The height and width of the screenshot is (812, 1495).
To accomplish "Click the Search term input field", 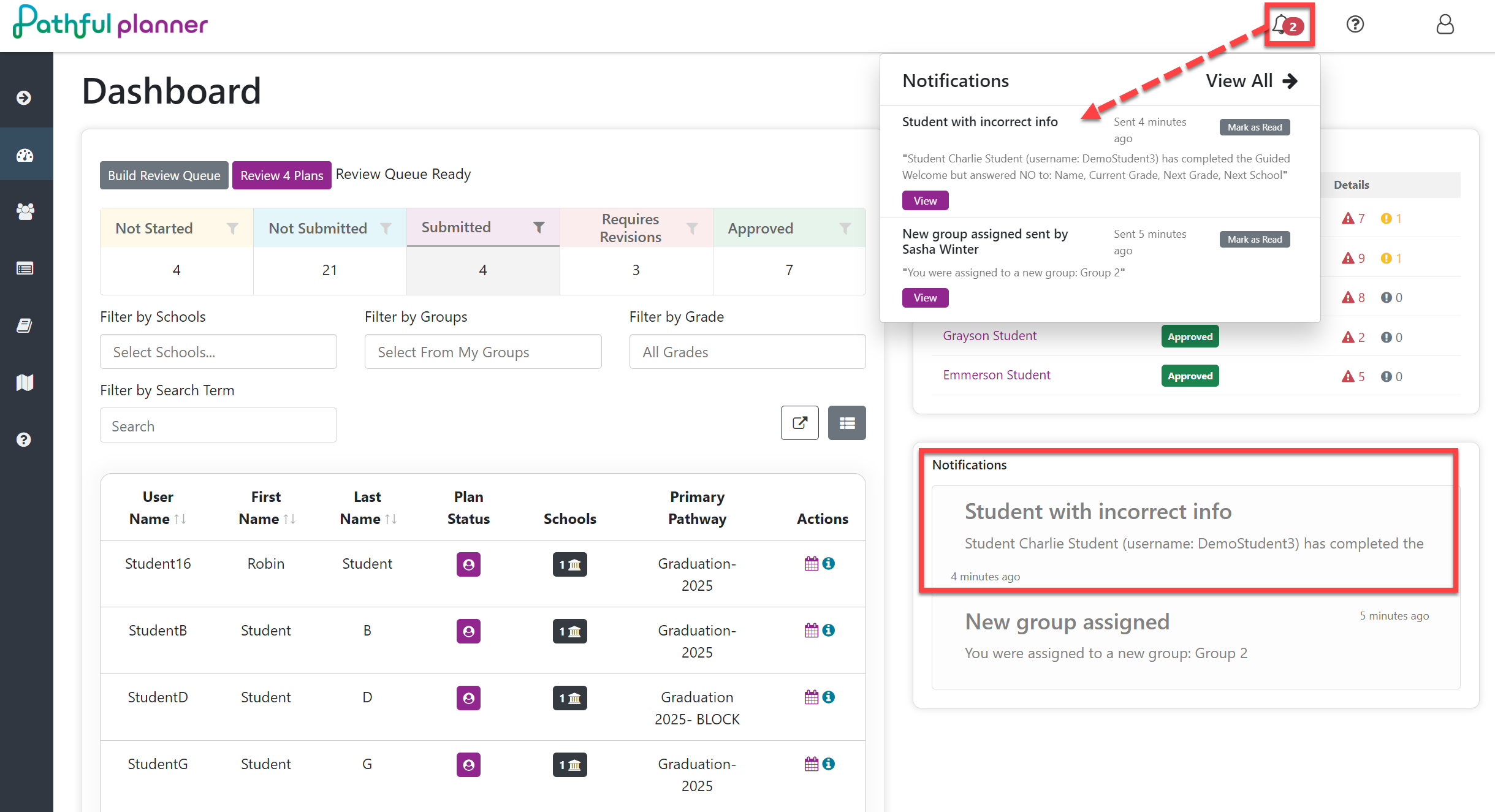I will coord(218,425).
